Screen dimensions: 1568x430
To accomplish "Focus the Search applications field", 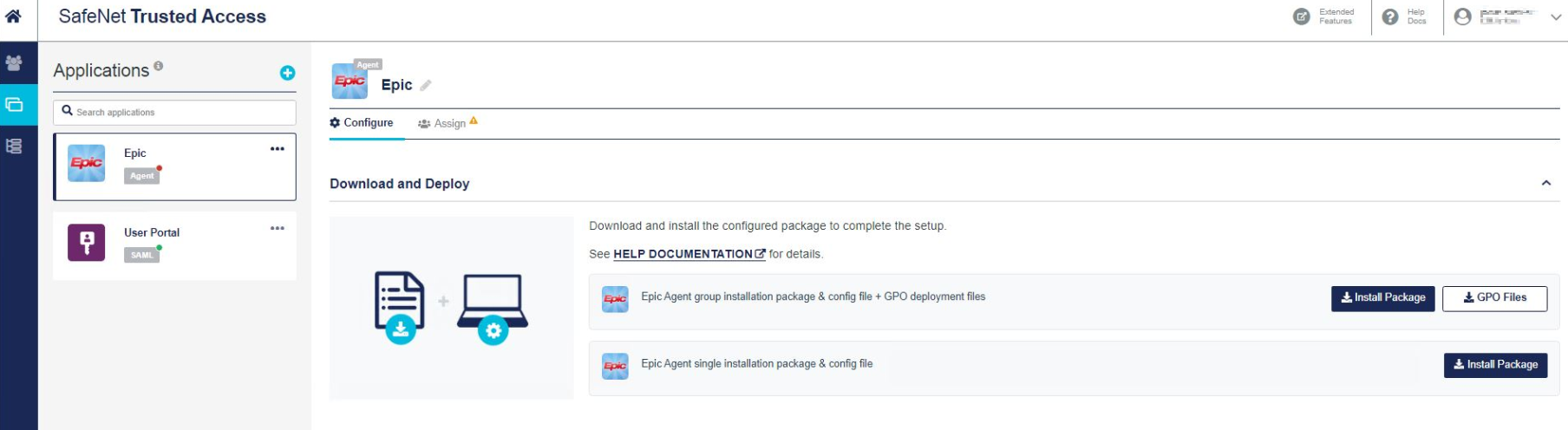I will point(174,112).
